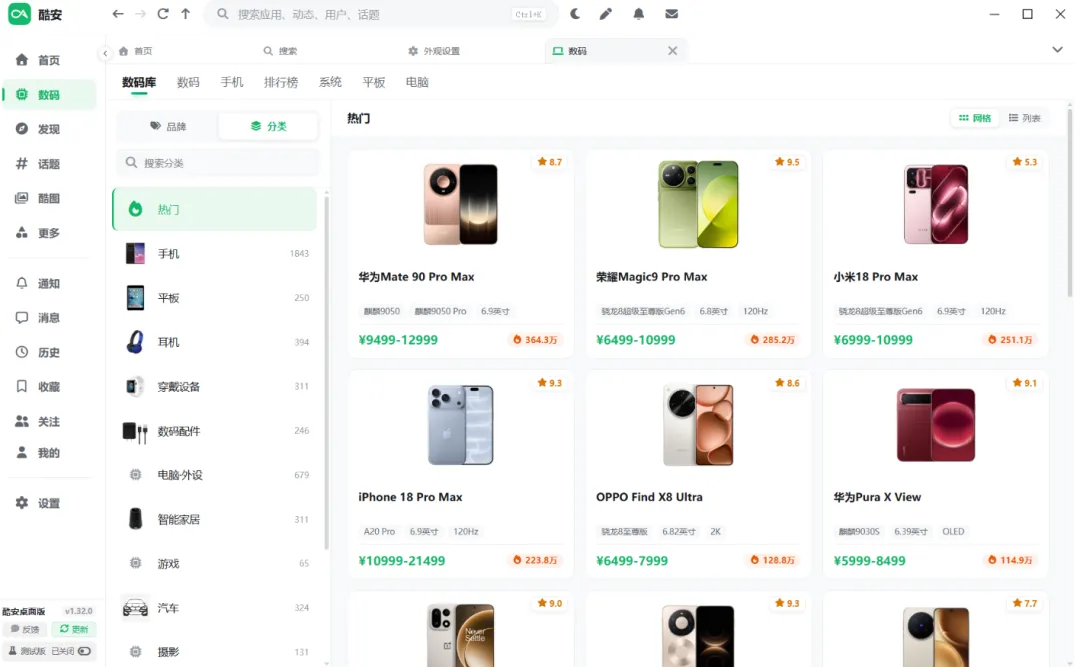The width and height of the screenshot is (1080, 667).
Task: Open the post editor pencil icon
Action: point(605,14)
